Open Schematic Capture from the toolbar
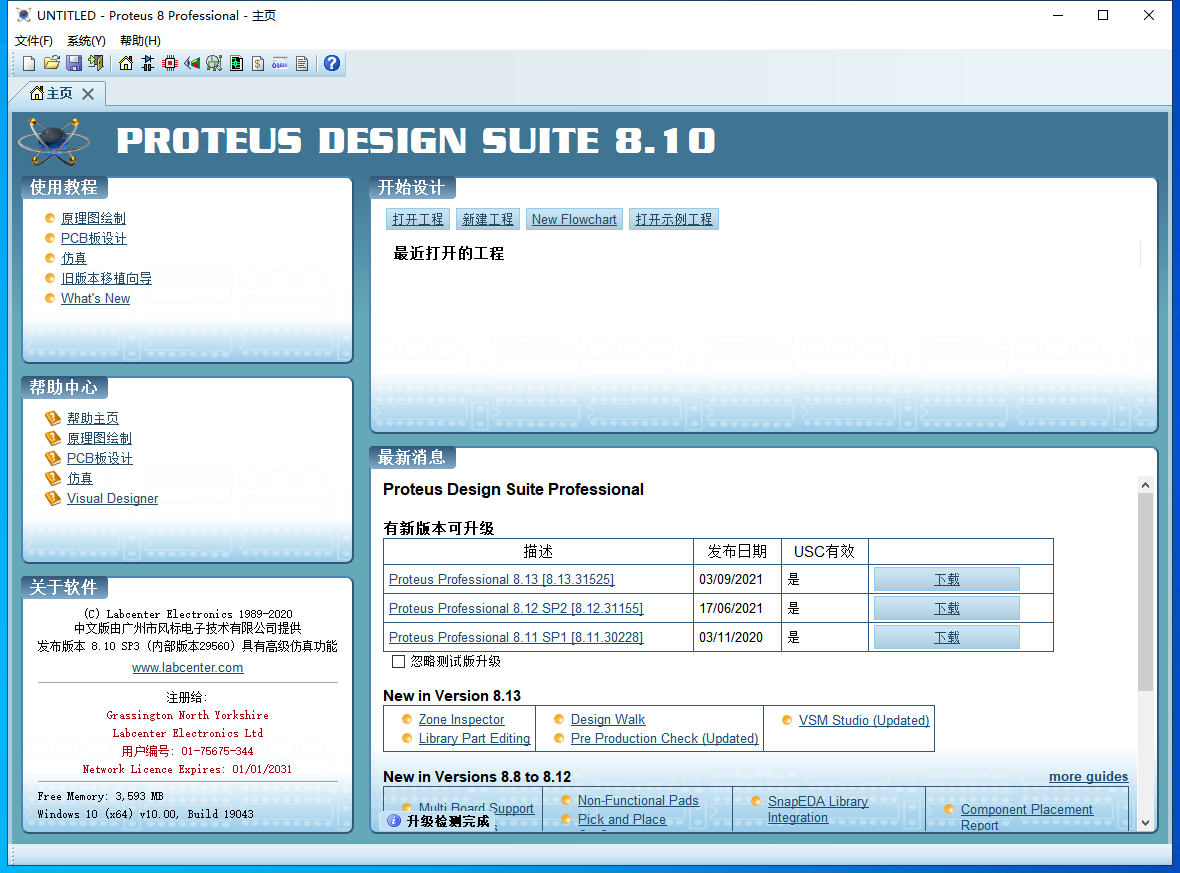The height and width of the screenshot is (873, 1180). (x=148, y=64)
